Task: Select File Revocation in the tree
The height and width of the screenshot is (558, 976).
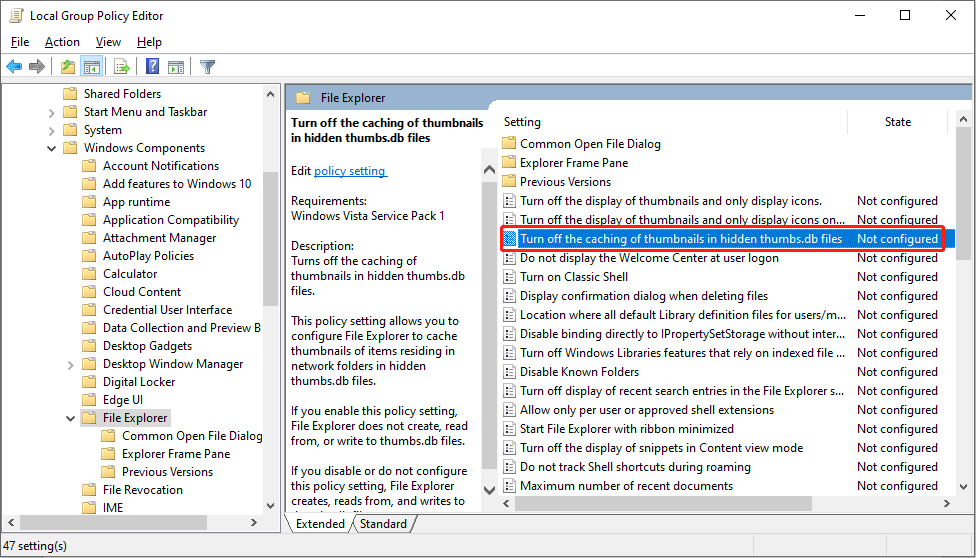Action: point(143,490)
